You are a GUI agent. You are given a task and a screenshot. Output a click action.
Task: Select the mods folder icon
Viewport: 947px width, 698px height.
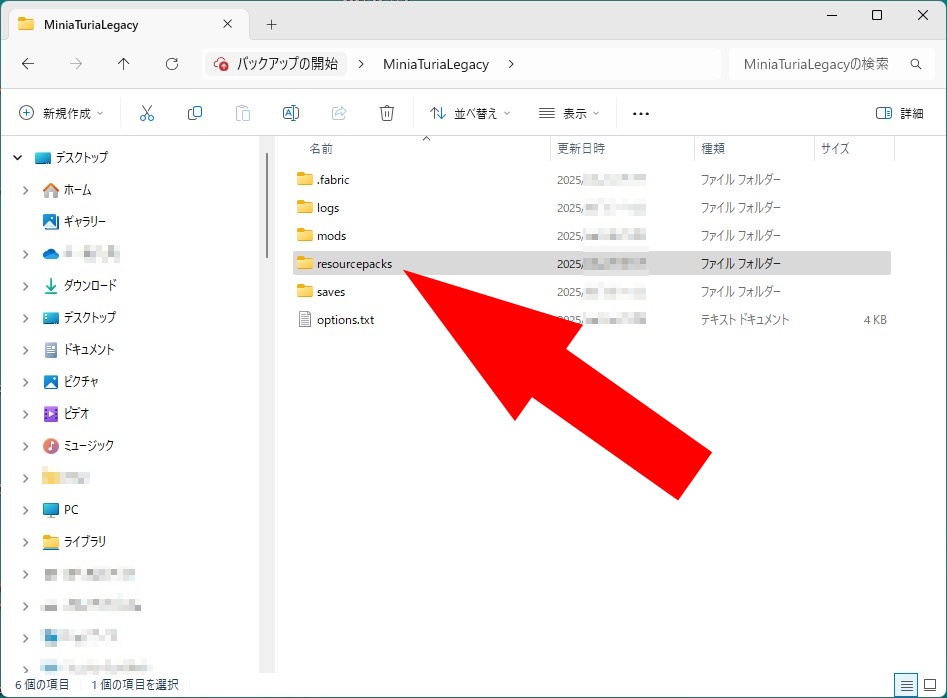[305, 235]
